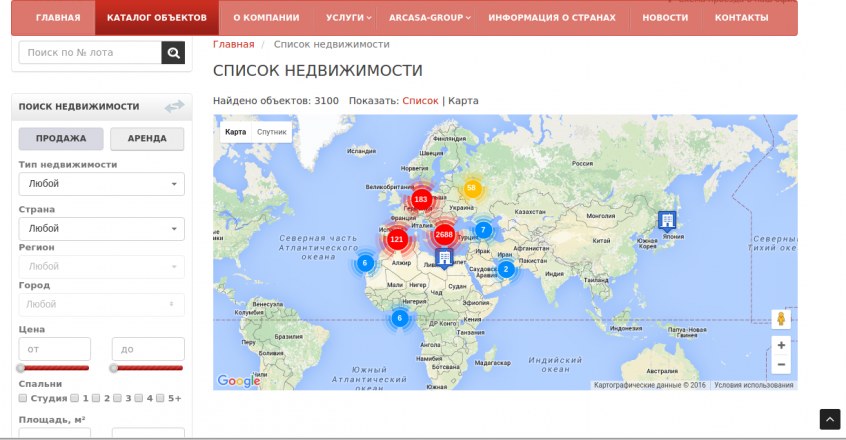Show results as Список

pos(420,101)
